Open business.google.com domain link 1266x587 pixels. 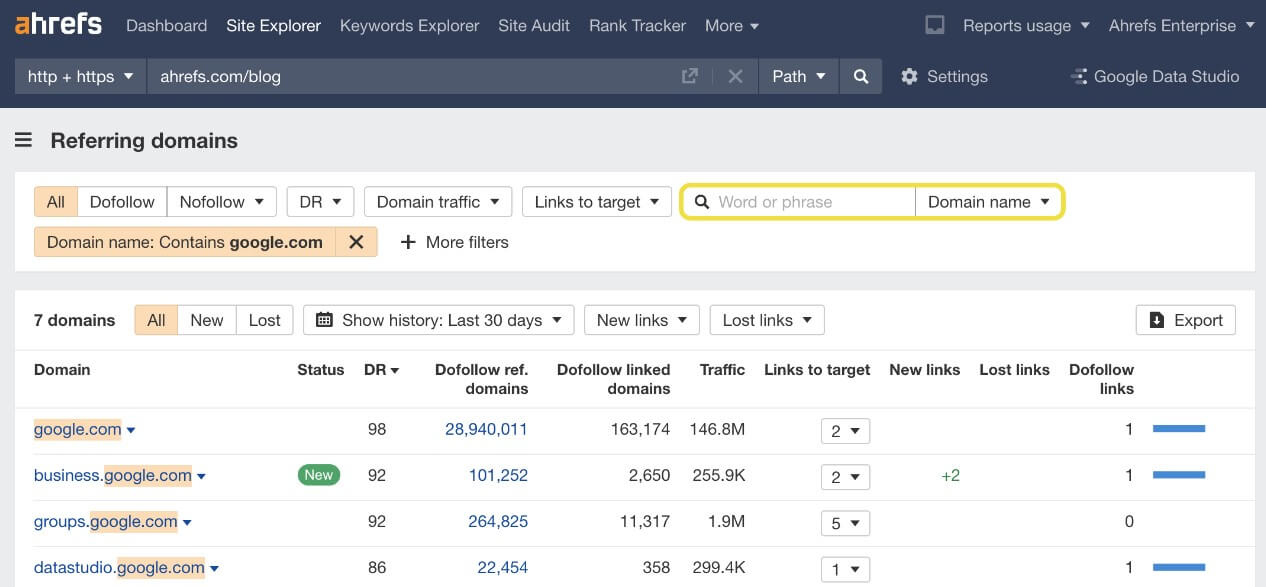113,475
